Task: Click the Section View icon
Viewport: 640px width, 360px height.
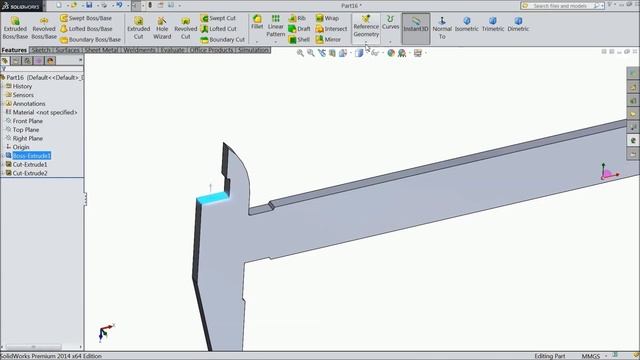Action: click(x=332, y=53)
